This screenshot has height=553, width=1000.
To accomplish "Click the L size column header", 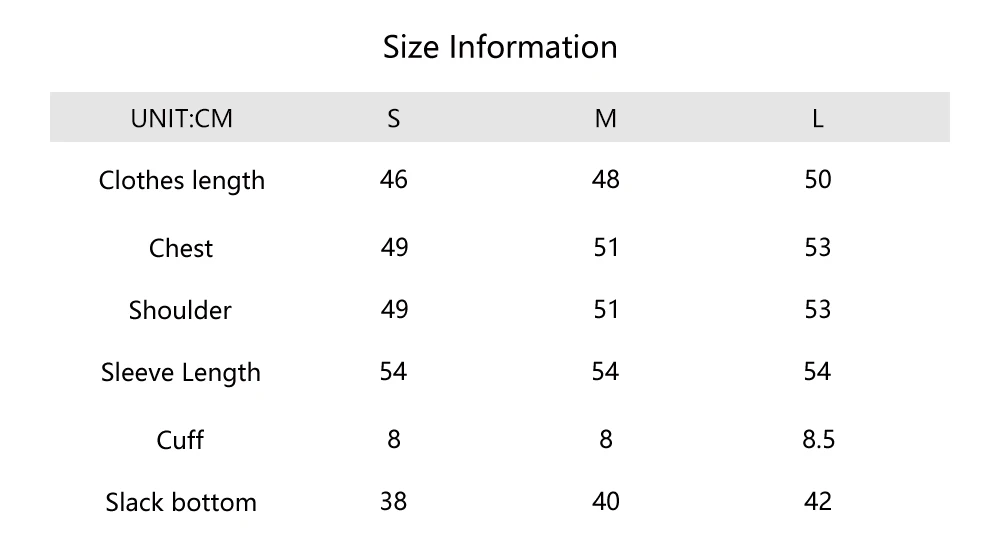I will (x=818, y=118).
